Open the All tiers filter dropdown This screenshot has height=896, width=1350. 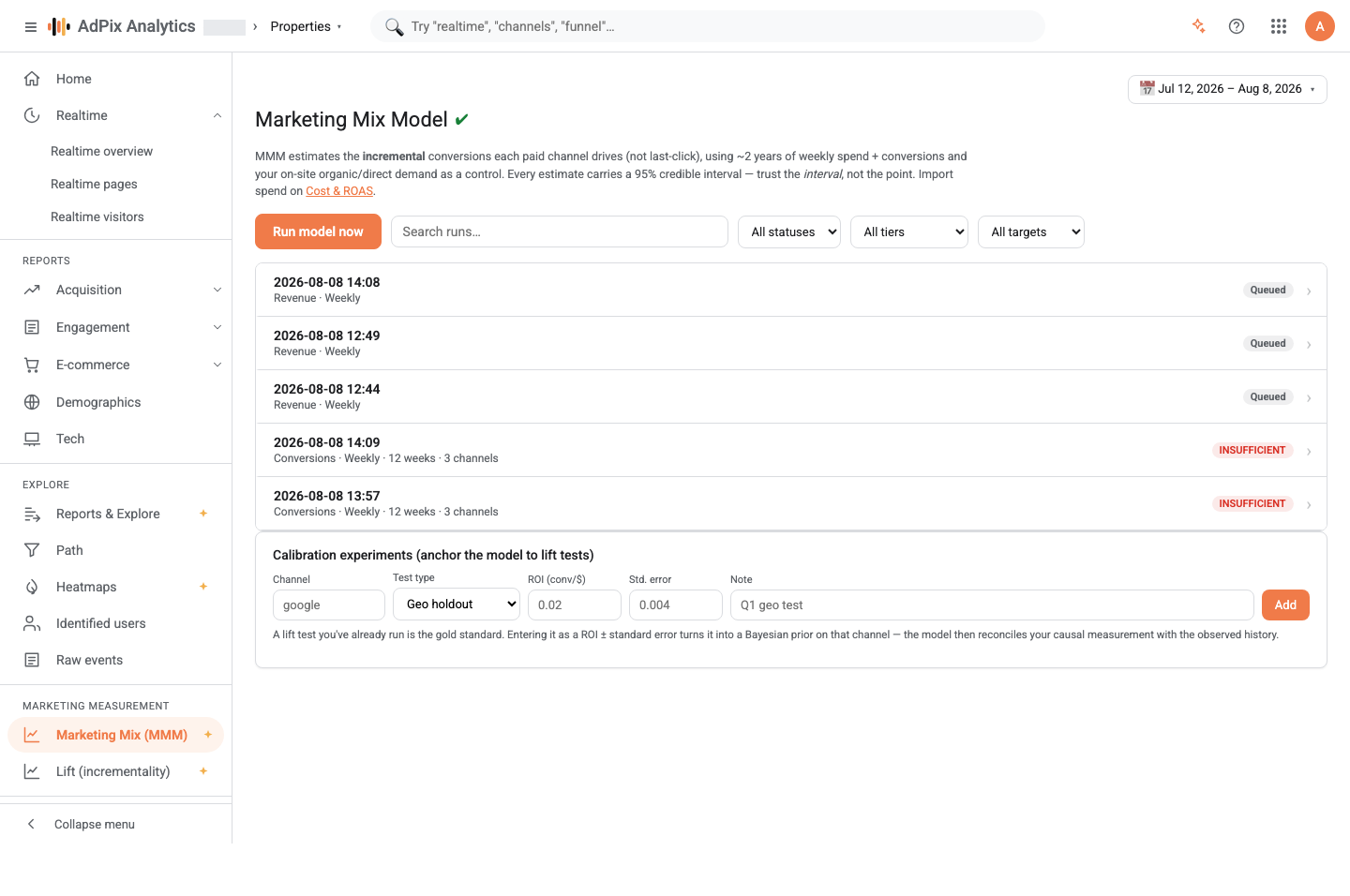(909, 231)
